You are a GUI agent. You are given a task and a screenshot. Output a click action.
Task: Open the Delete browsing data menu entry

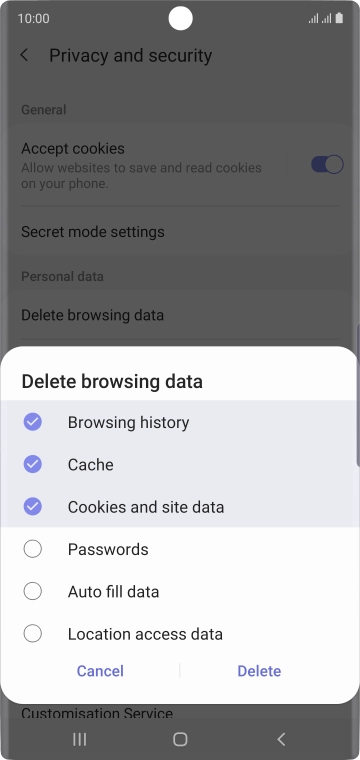coord(180,315)
